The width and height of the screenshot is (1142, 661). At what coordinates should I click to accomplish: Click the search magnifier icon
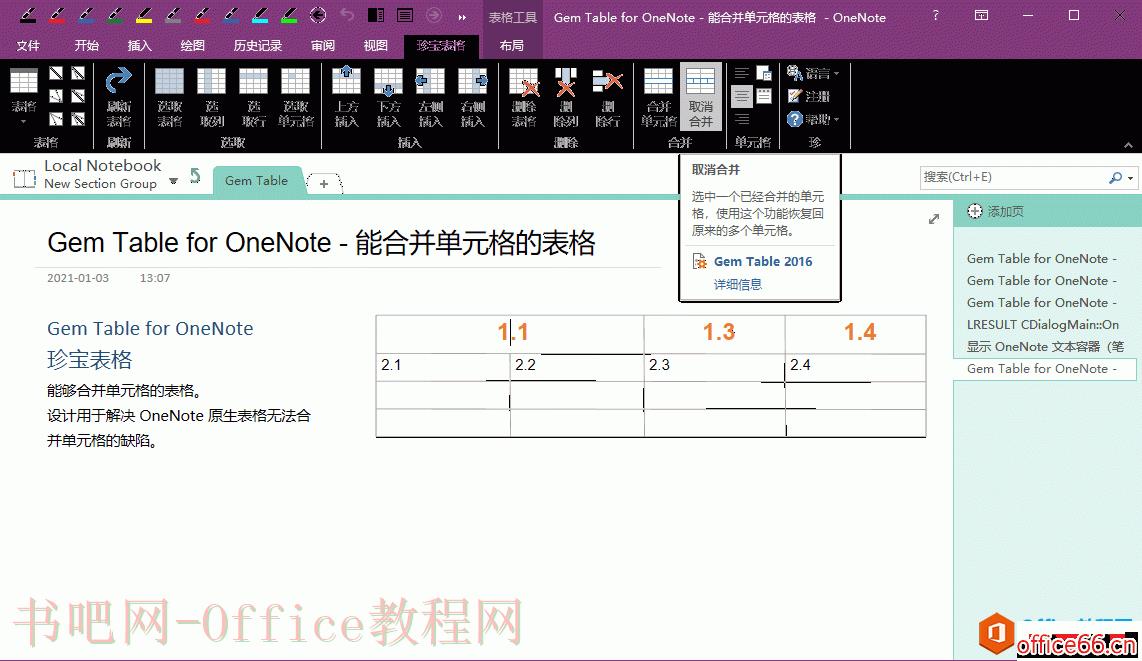point(1115,178)
